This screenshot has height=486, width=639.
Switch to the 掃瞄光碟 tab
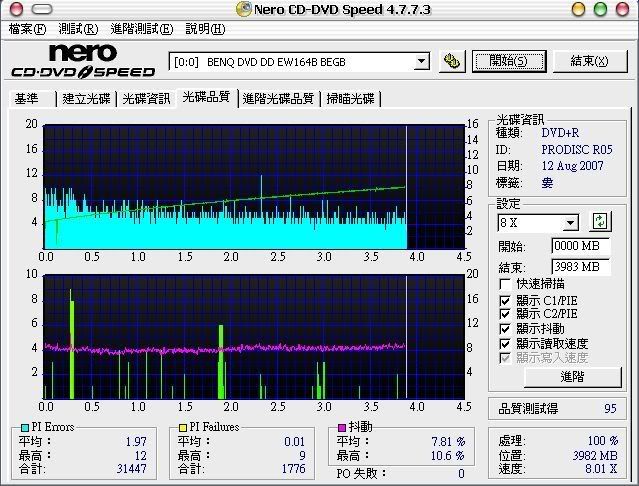pos(350,99)
